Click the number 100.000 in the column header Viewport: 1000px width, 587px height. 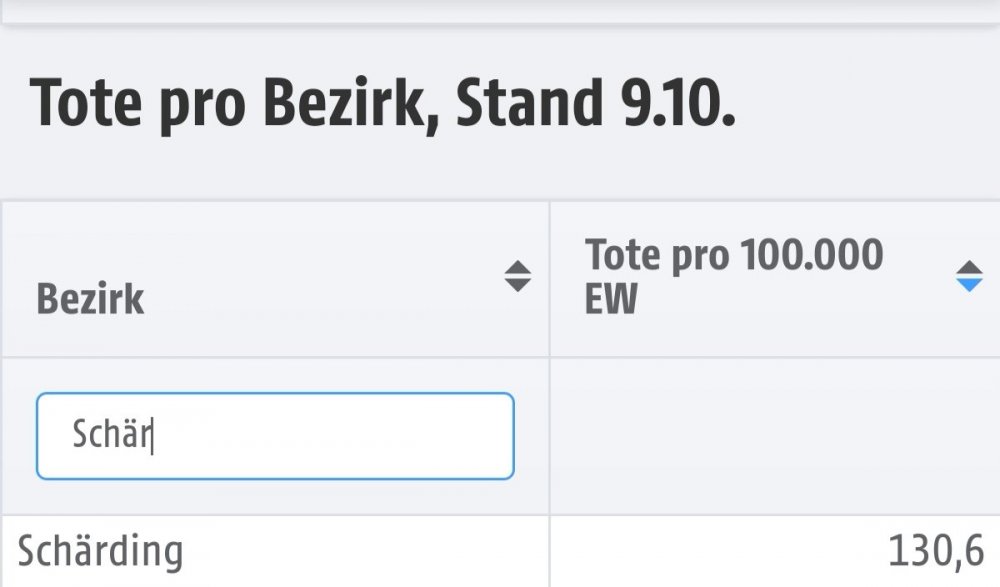tap(812, 256)
